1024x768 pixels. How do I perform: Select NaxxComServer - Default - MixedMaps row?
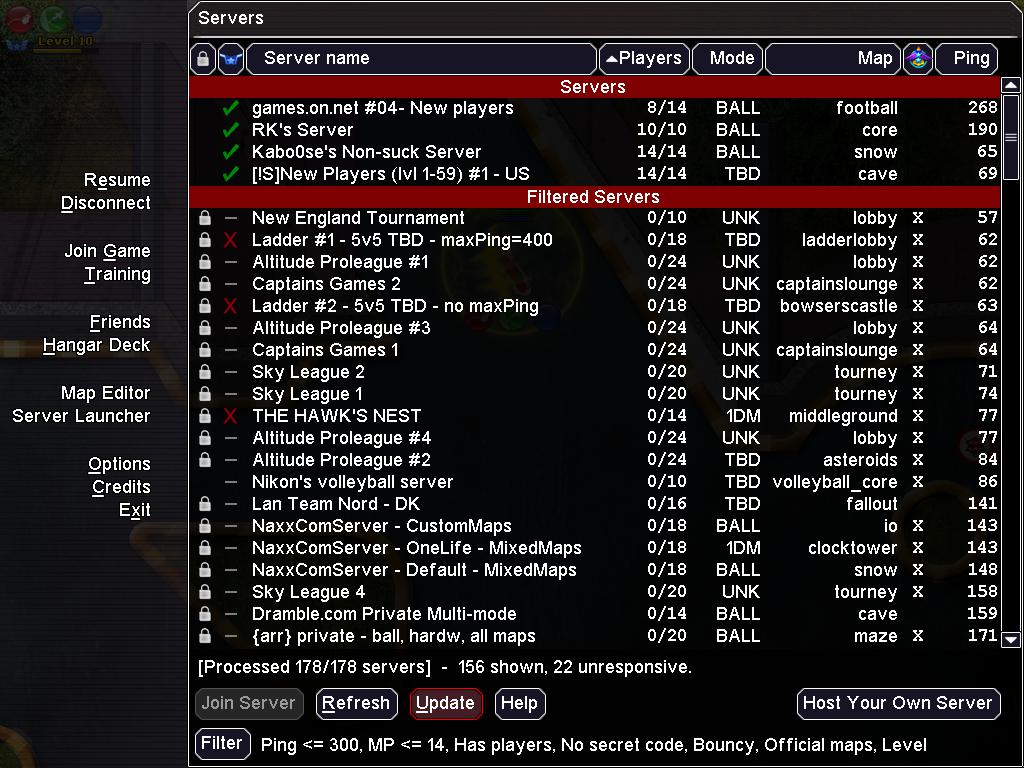[594, 570]
